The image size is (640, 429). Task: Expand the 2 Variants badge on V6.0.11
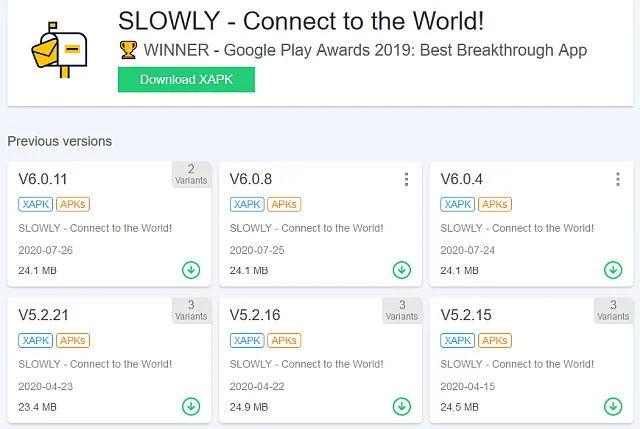coord(191,175)
